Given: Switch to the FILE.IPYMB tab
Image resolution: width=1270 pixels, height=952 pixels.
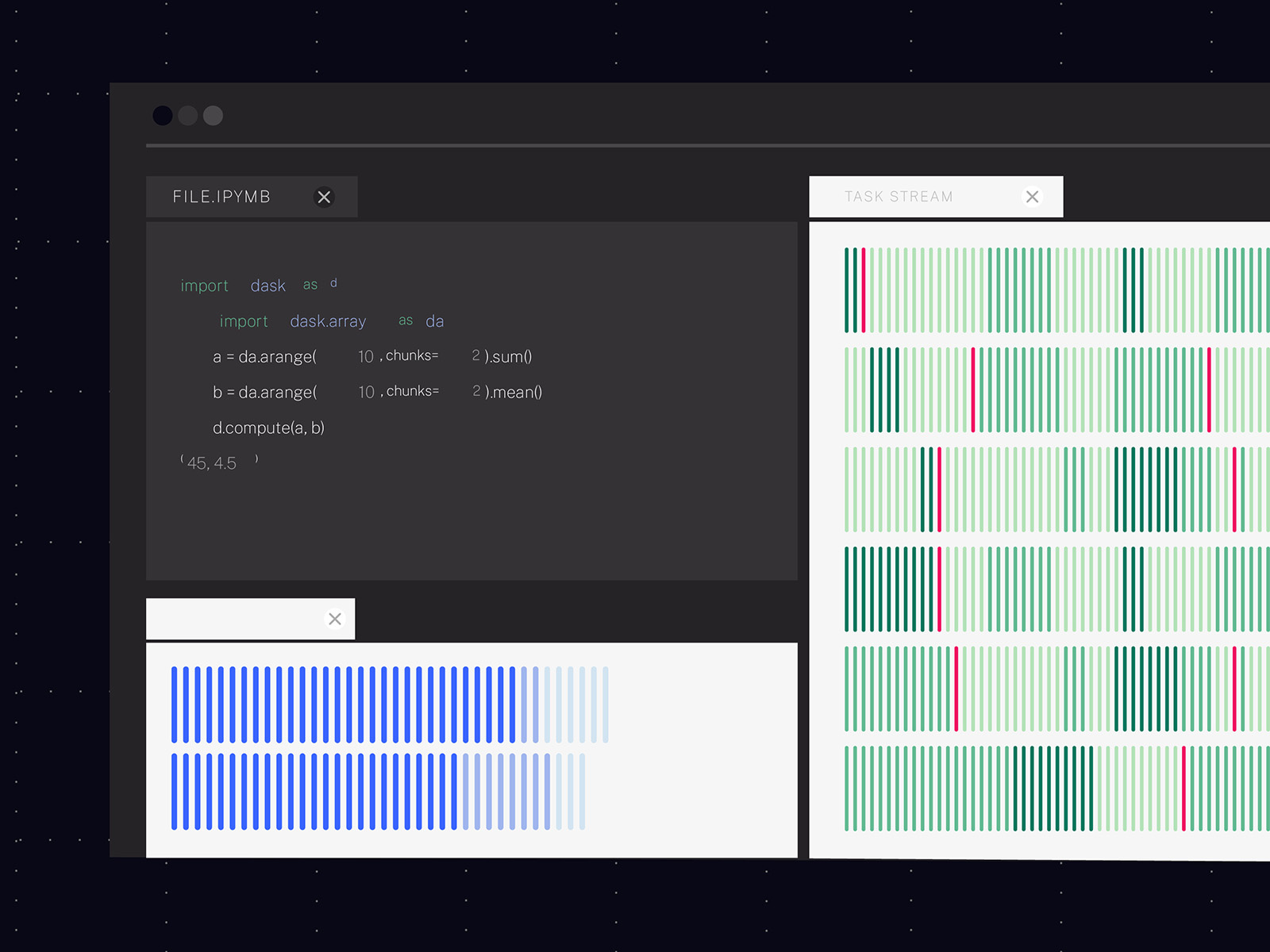Looking at the screenshot, I should (222, 197).
